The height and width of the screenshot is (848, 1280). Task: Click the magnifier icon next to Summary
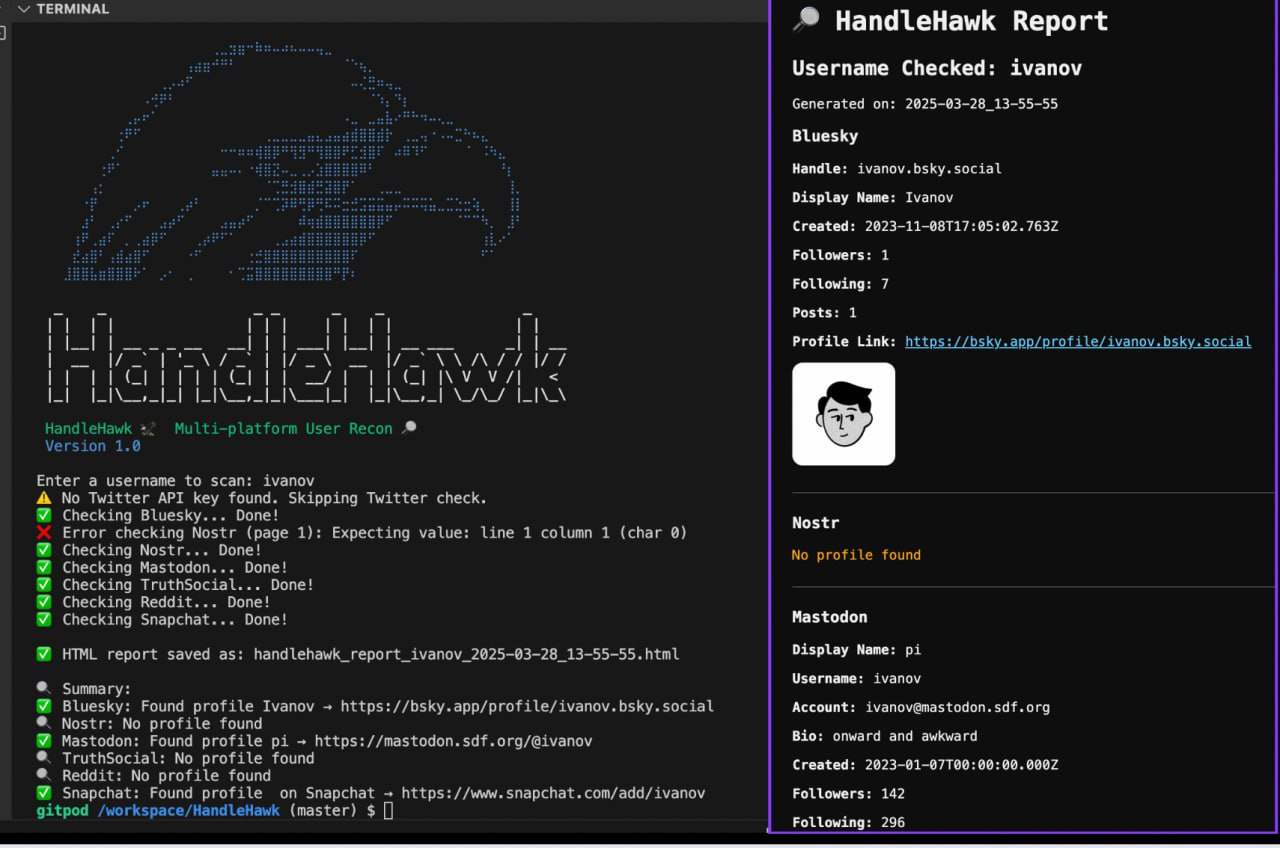pos(44,689)
